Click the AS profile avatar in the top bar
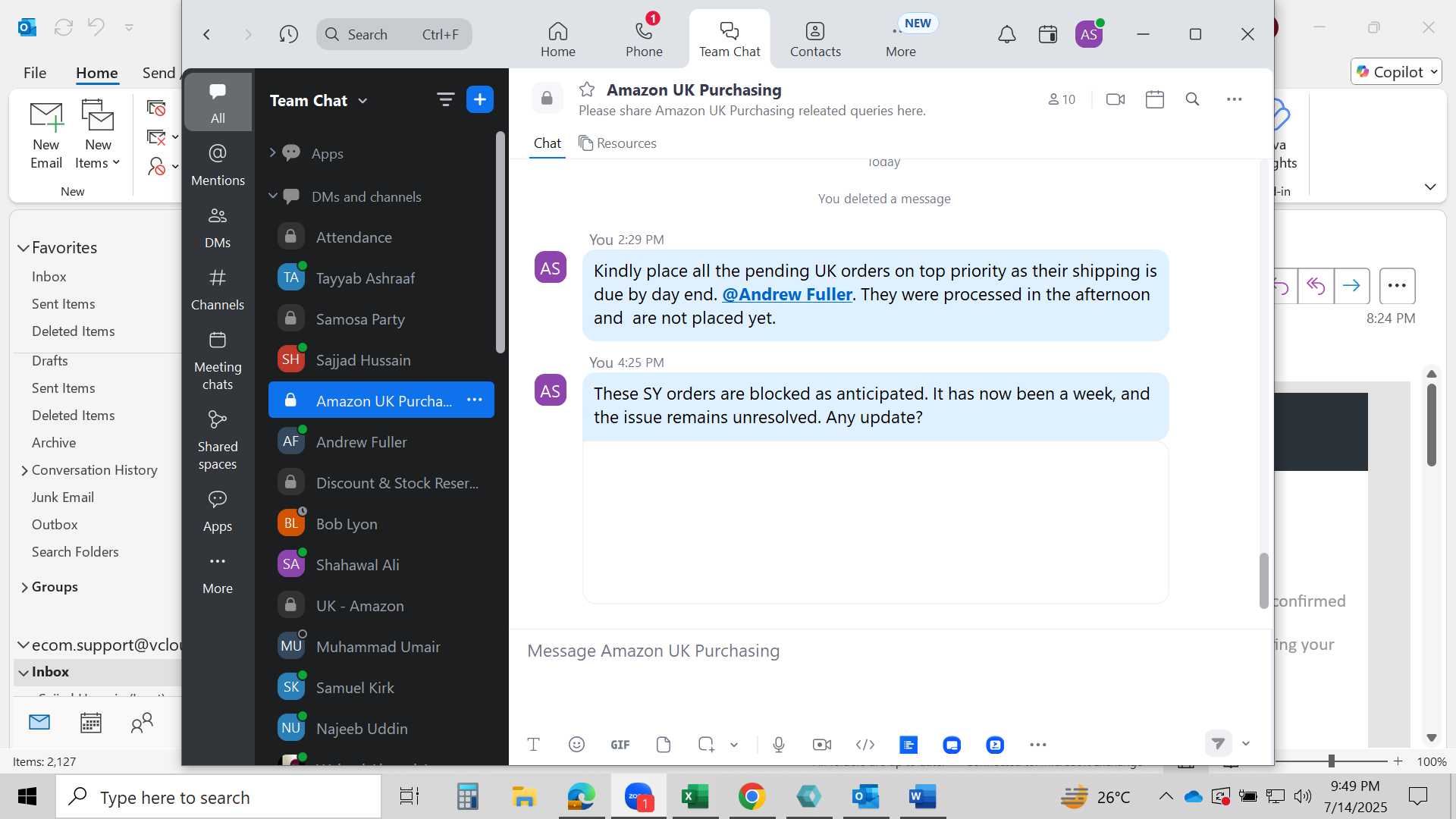This screenshot has height=819, width=1456. pos(1089,34)
